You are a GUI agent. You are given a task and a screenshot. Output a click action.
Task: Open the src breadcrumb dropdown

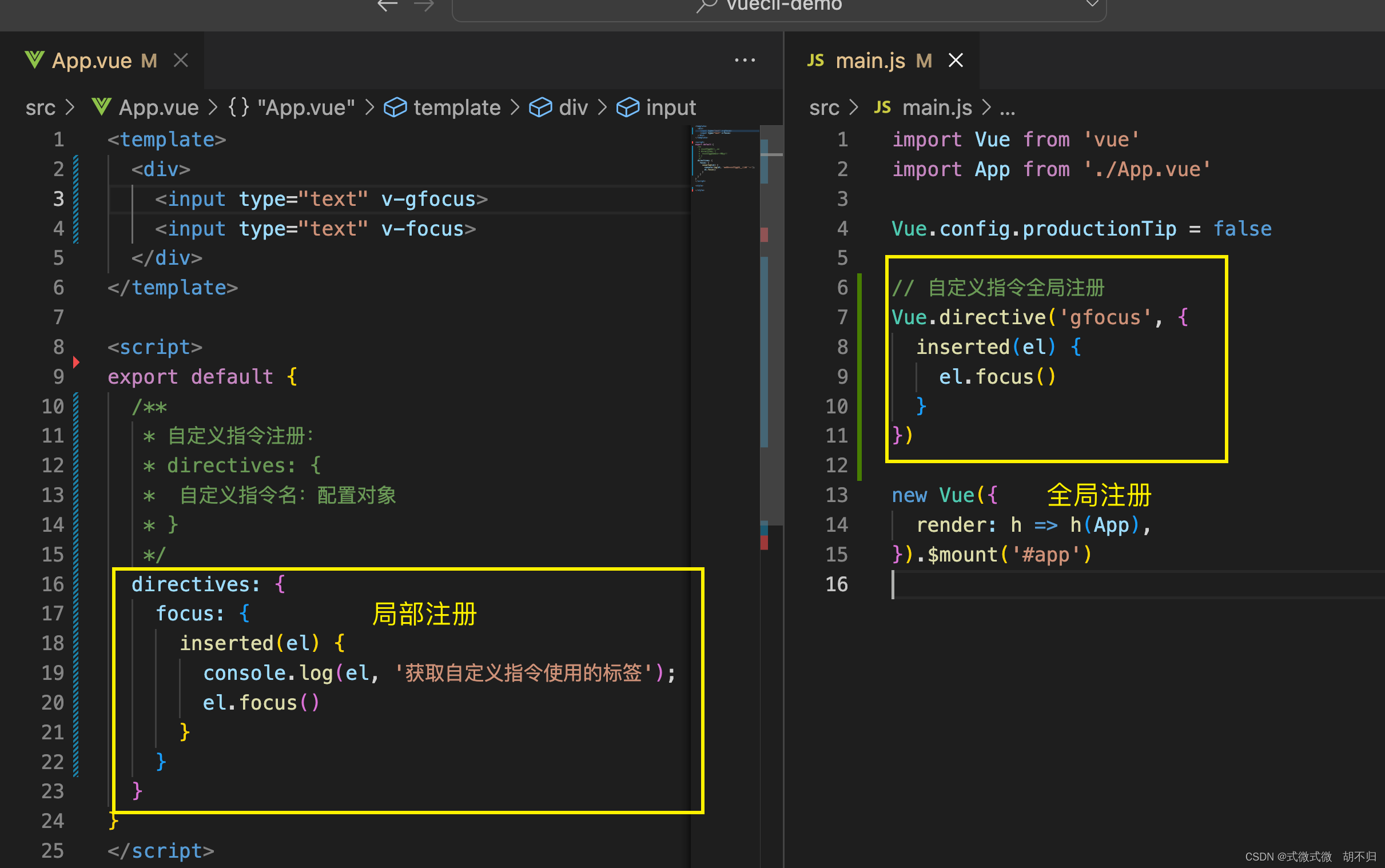coord(39,107)
